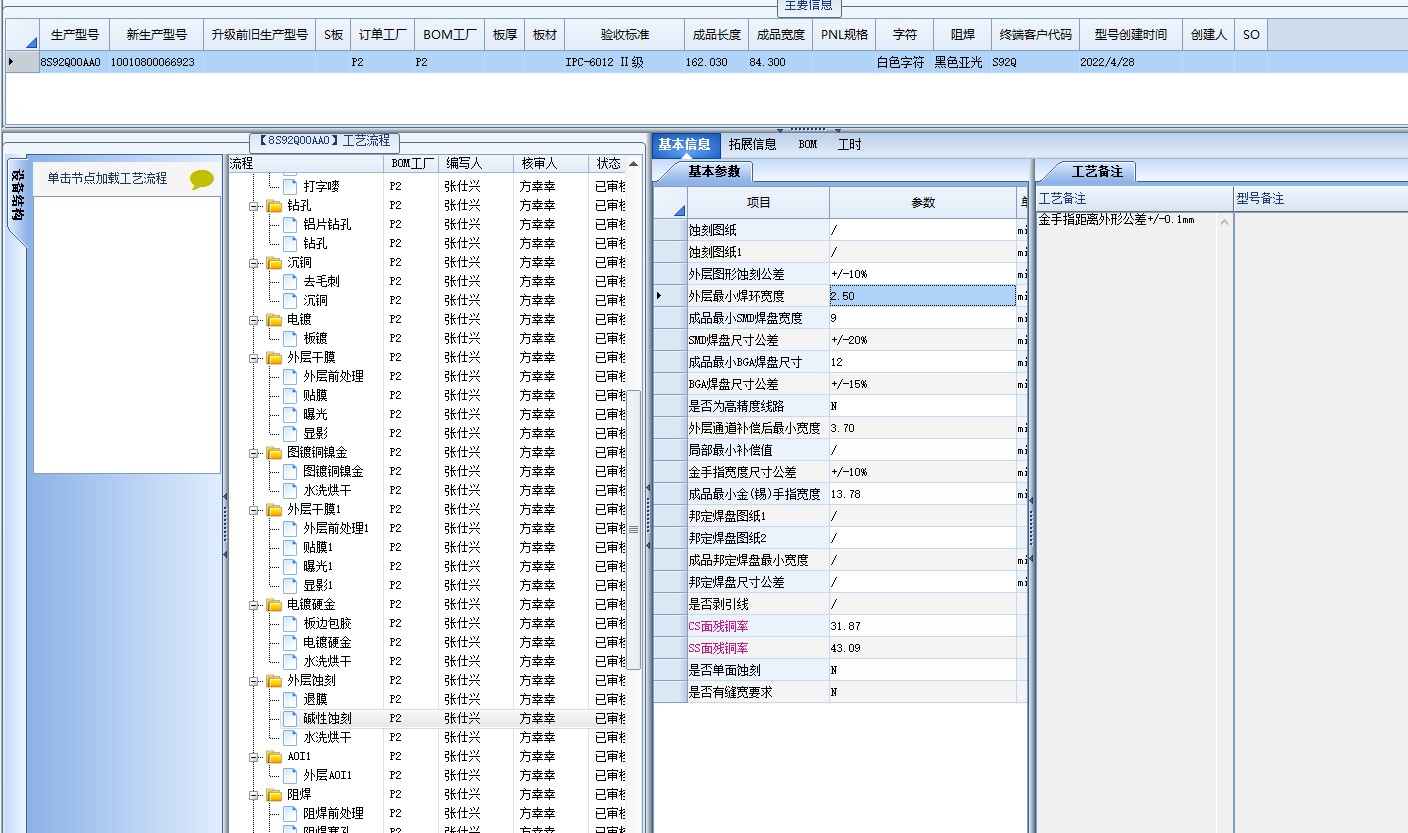Click the 成品最小金(锡)手指宽度 value 13.78
This screenshot has width=1408, height=833.
tap(922, 494)
